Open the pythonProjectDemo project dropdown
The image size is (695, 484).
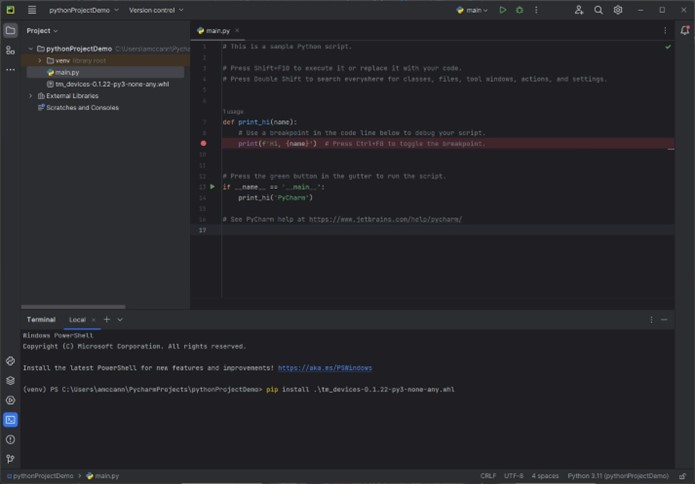84,10
